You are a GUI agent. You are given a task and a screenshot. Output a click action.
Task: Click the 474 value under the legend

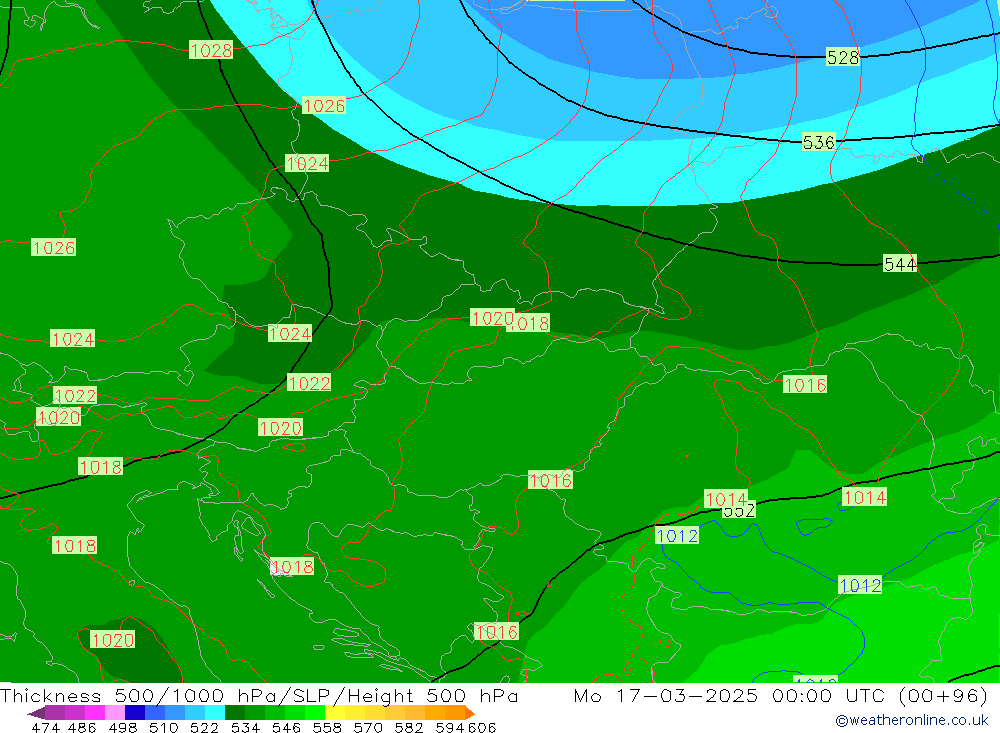coord(46,727)
